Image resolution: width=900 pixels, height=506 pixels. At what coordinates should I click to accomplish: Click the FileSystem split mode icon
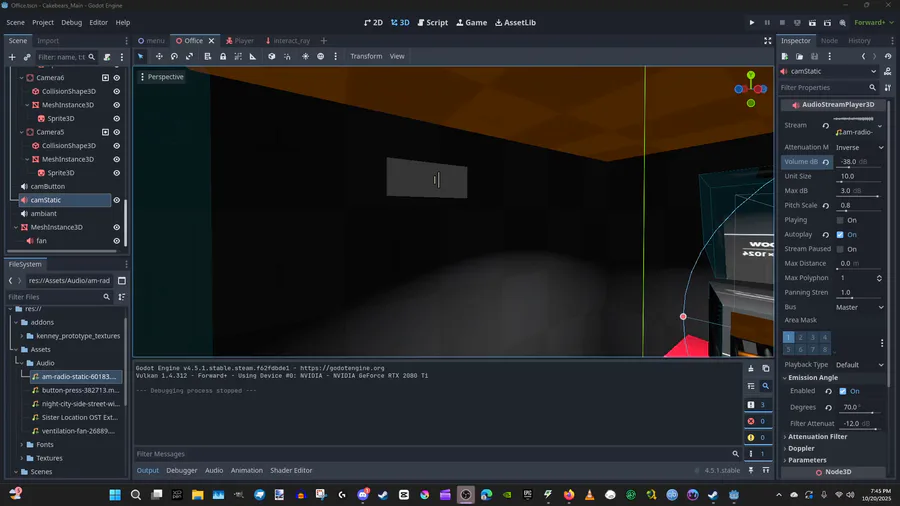(x=122, y=281)
